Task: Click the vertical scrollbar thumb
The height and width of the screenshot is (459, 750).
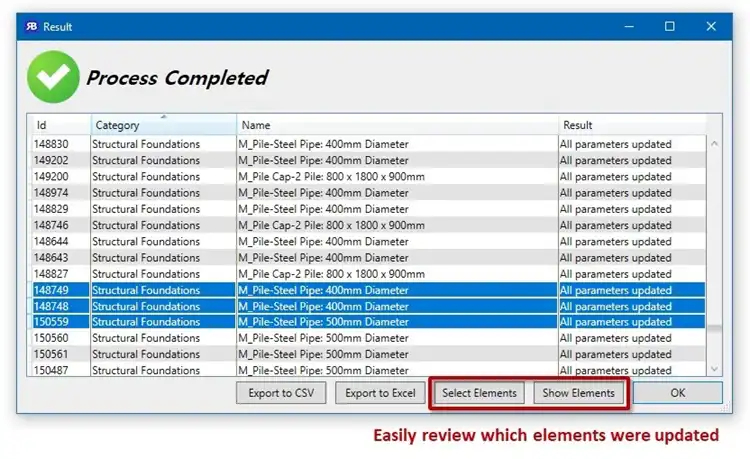Action: point(714,328)
